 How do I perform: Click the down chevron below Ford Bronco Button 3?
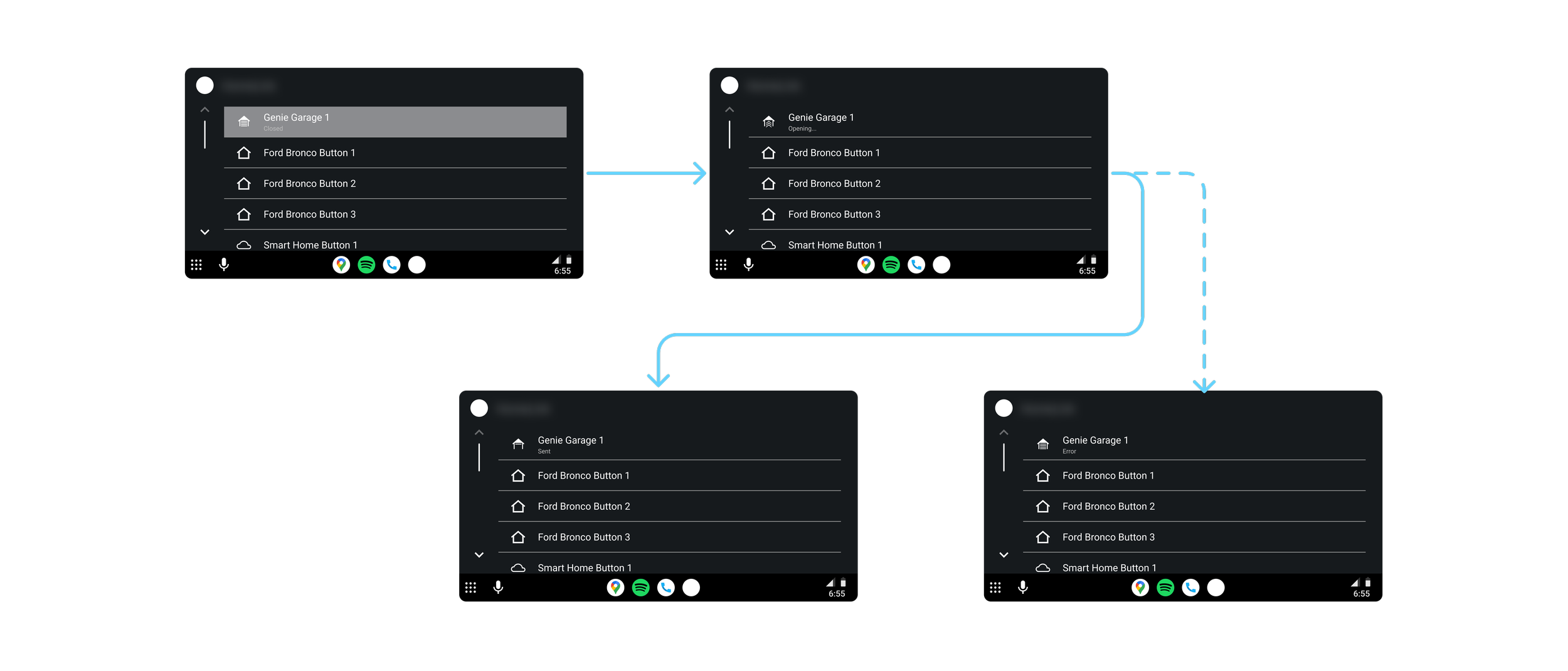204,231
